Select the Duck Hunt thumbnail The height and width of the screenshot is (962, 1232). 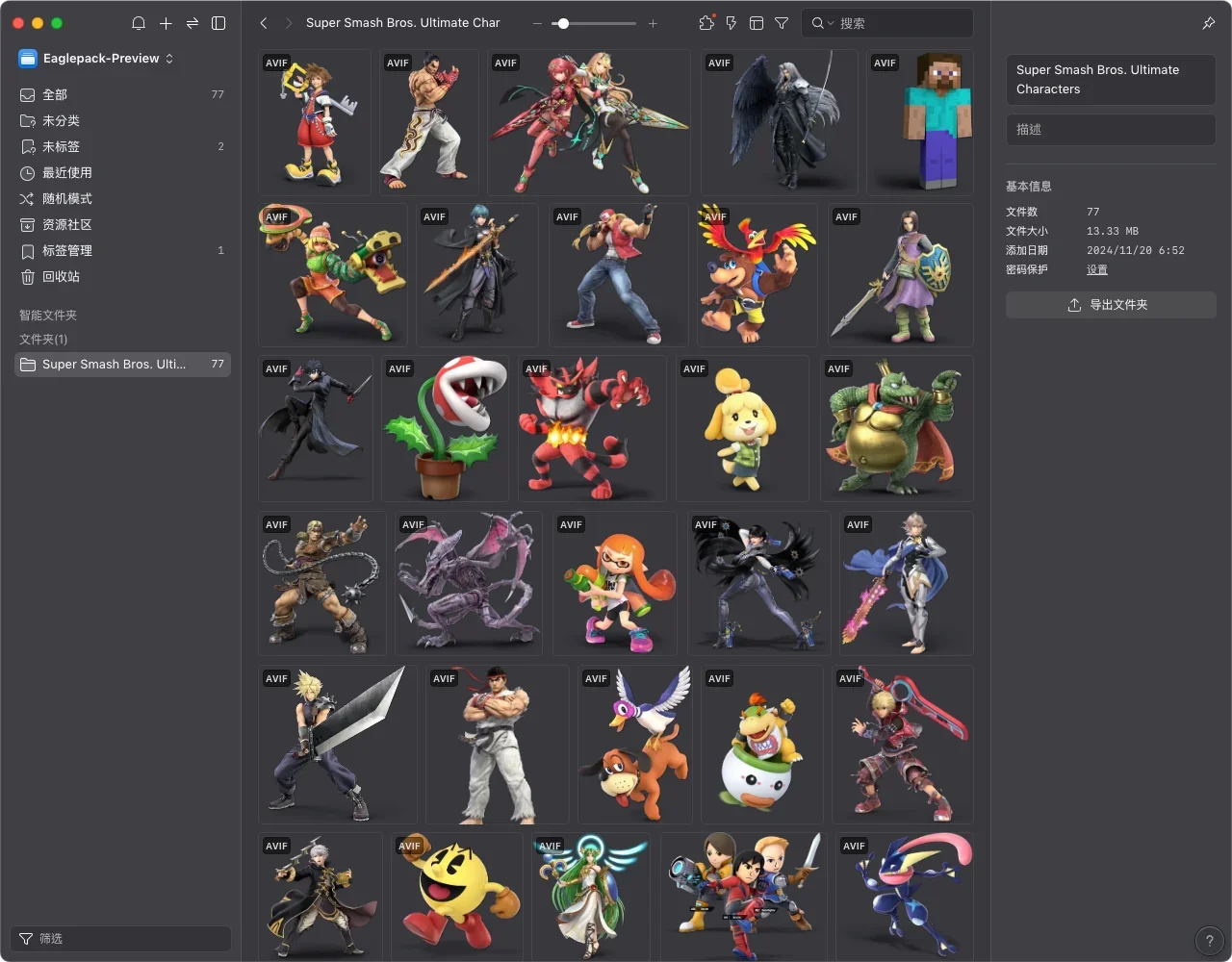(x=635, y=745)
